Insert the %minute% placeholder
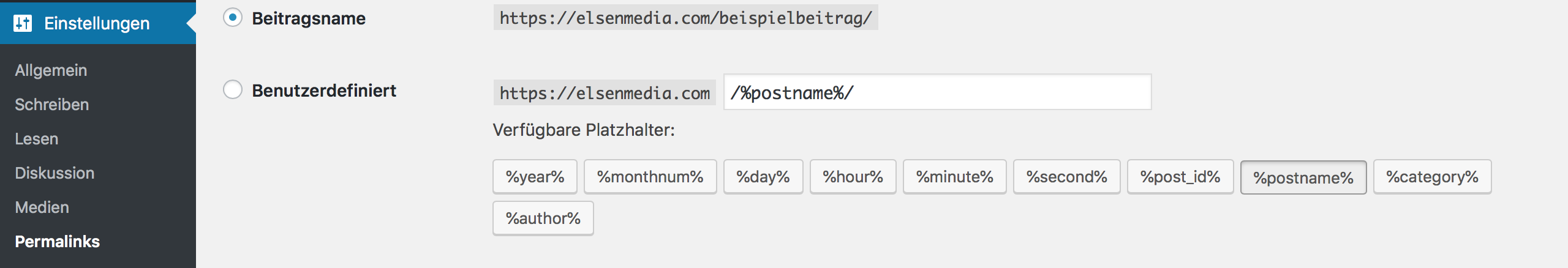 pos(954,177)
